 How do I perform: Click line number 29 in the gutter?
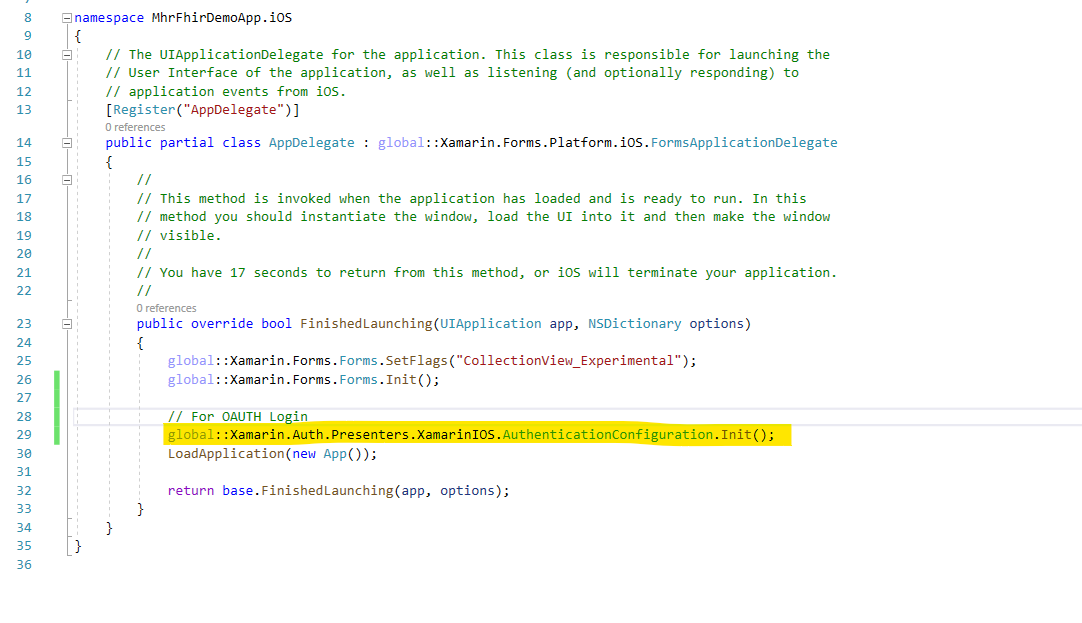point(23,434)
